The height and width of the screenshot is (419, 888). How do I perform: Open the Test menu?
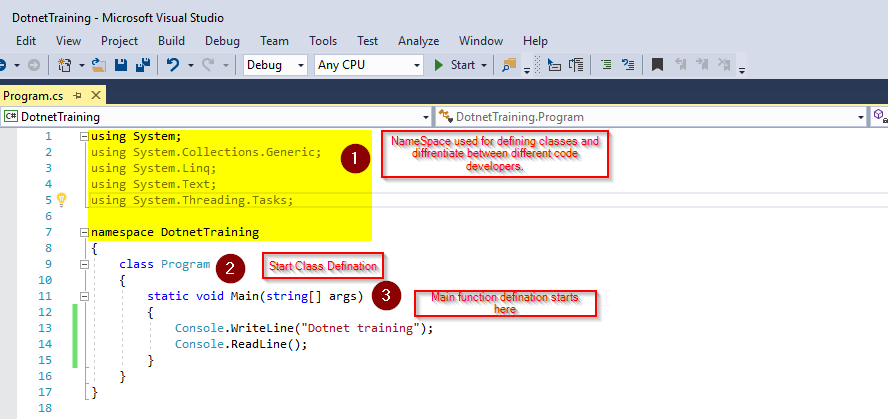click(368, 41)
